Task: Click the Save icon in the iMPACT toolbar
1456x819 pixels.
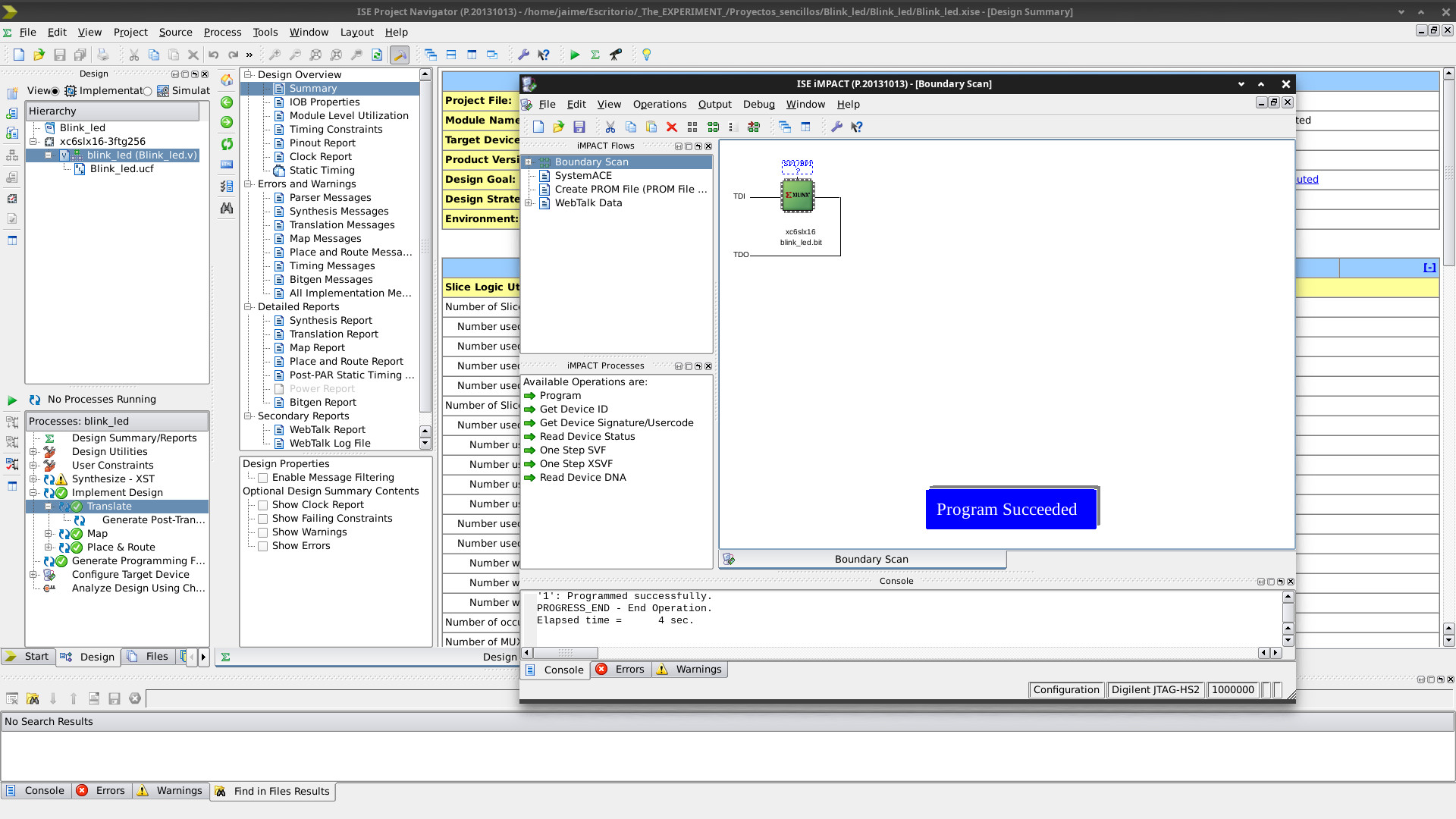Action: coord(579,127)
